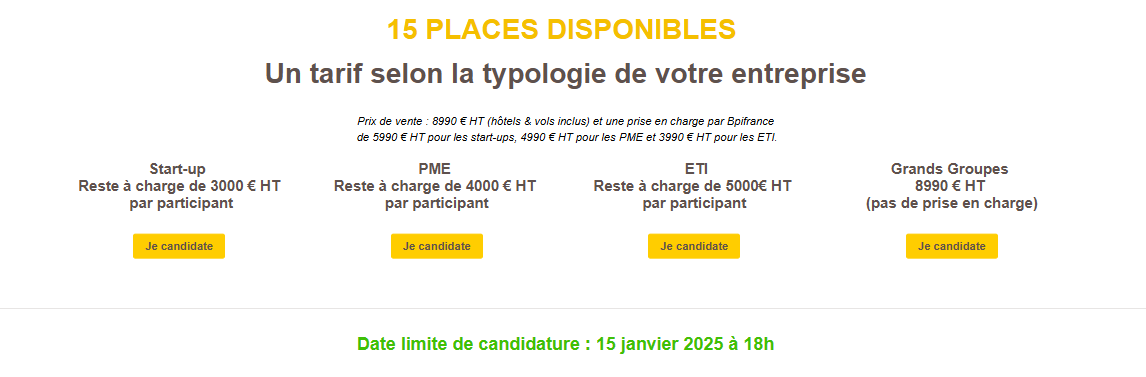Select the Start-up title text
Screen dimensions: 1146x377
pos(178,170)
